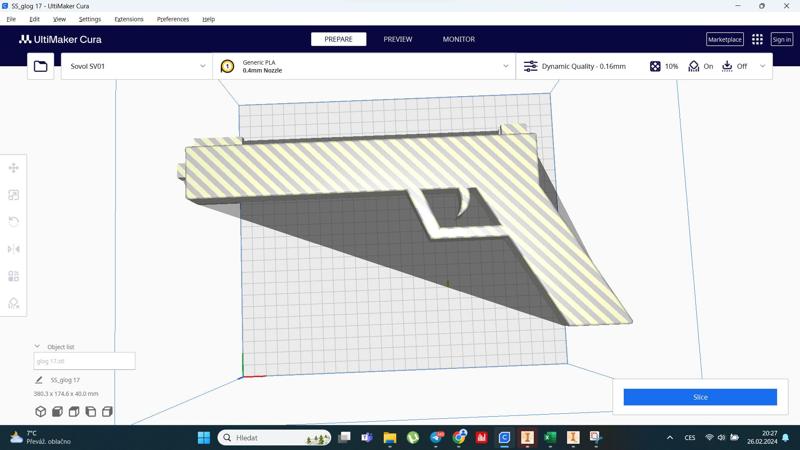The height and width of the screenshot is (450, 800).
Task: Open the file folder icon
Action: (40, 66)
